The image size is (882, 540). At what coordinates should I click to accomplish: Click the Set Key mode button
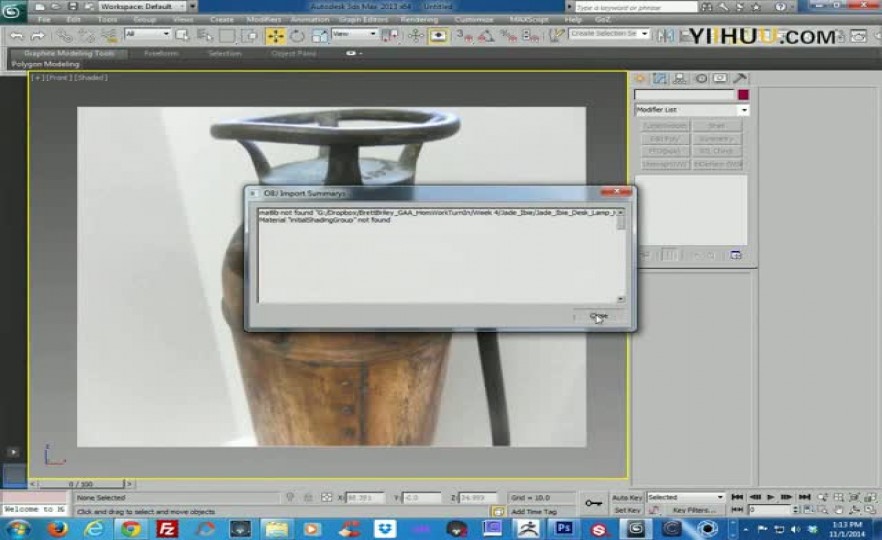(x=627, y=510)
